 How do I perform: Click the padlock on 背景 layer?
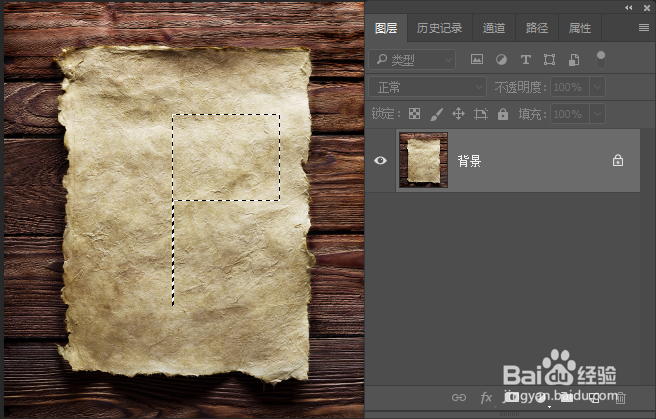point(618,161)
